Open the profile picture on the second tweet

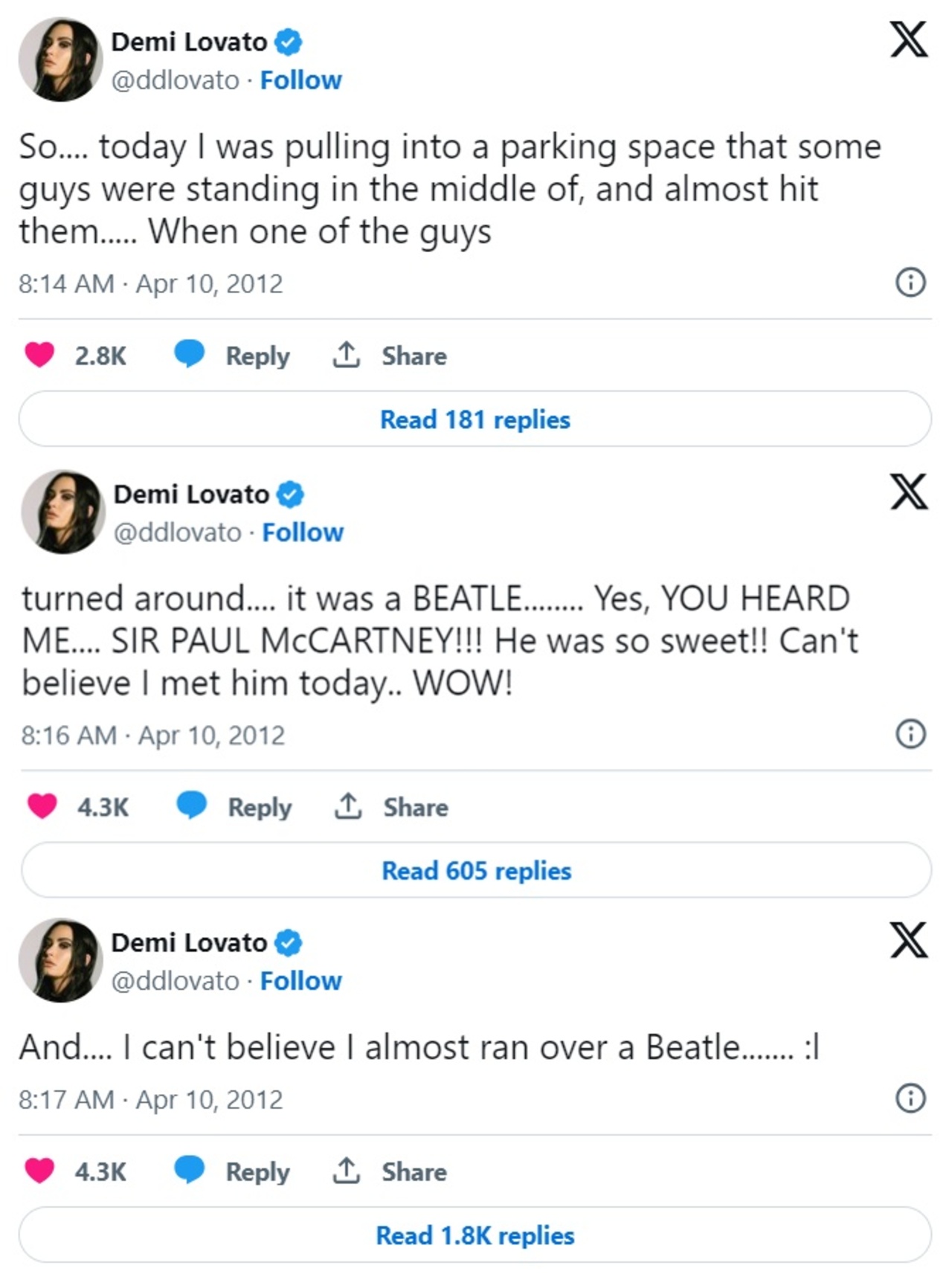[62, 512]
